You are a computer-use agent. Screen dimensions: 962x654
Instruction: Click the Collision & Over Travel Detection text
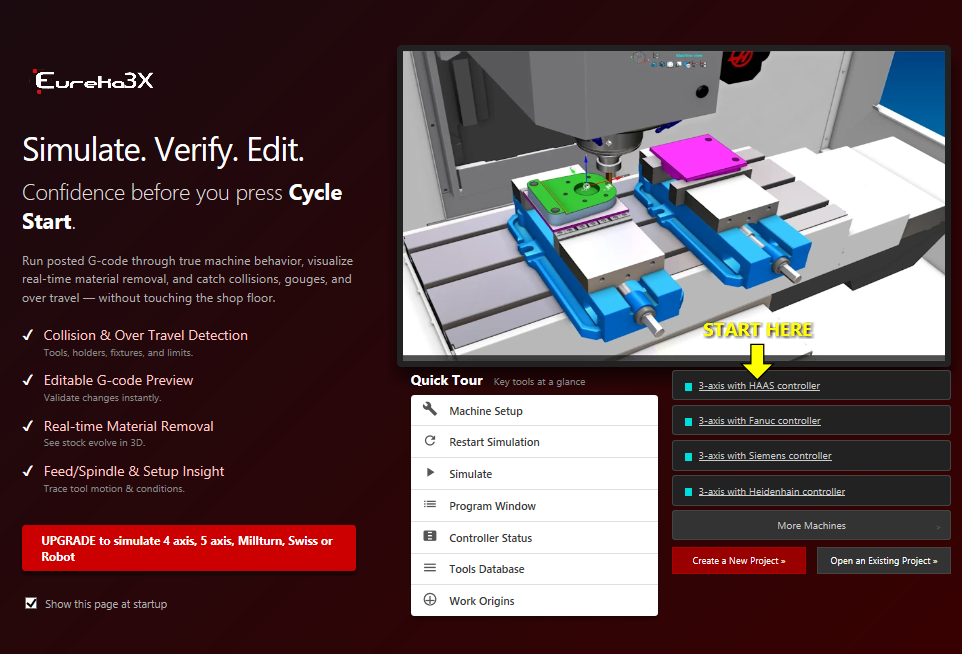tap(145, 336)
